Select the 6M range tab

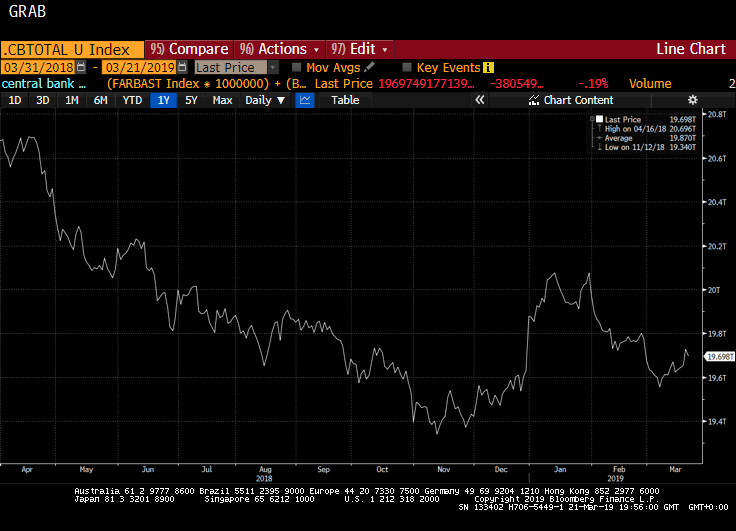click(100, 100)
